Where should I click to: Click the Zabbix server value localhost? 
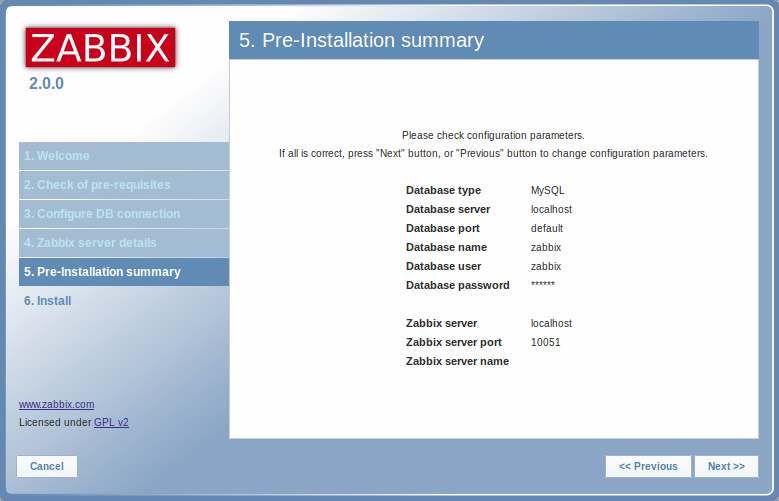point(551,323)
